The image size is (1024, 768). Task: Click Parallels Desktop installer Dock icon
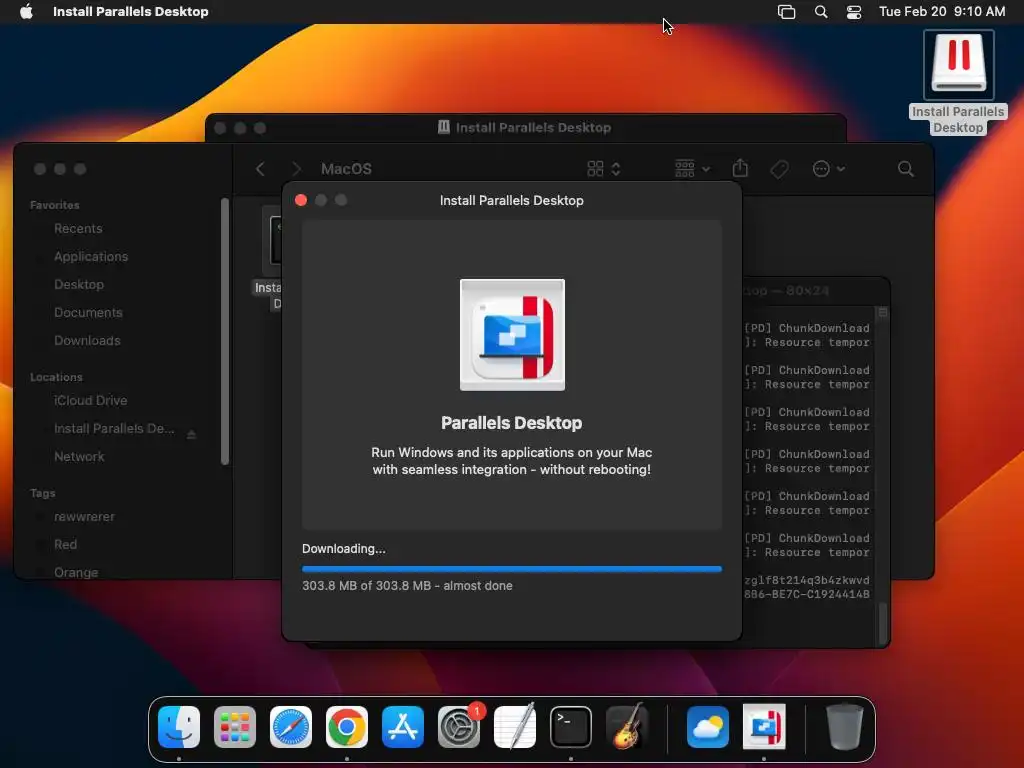[764, 726]
